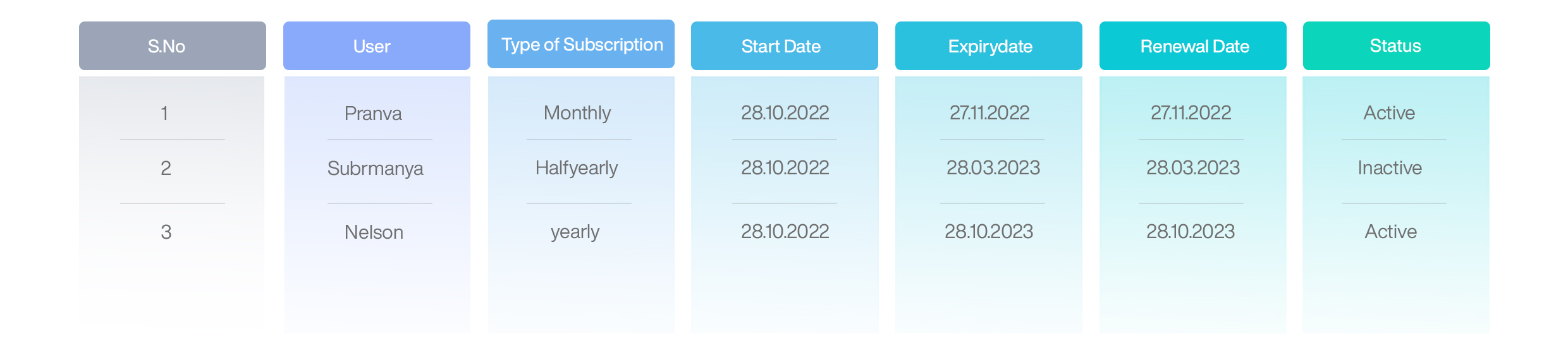Select user Pranva in the table
Screen dimensions: 1568x348
373,114
